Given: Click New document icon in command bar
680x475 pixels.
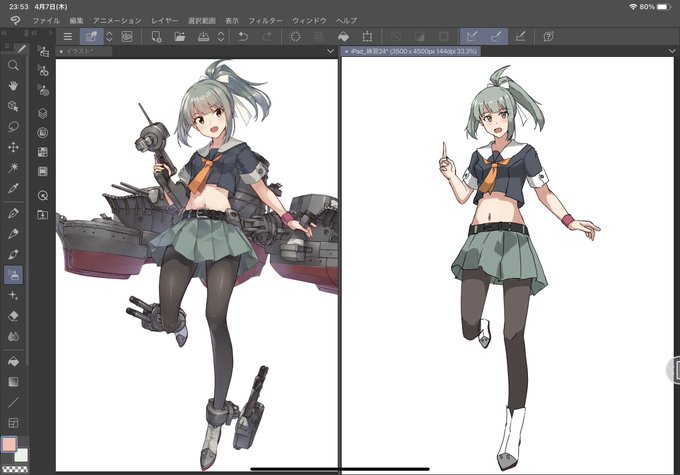Looking at the screenshot, I should (156, 36).
